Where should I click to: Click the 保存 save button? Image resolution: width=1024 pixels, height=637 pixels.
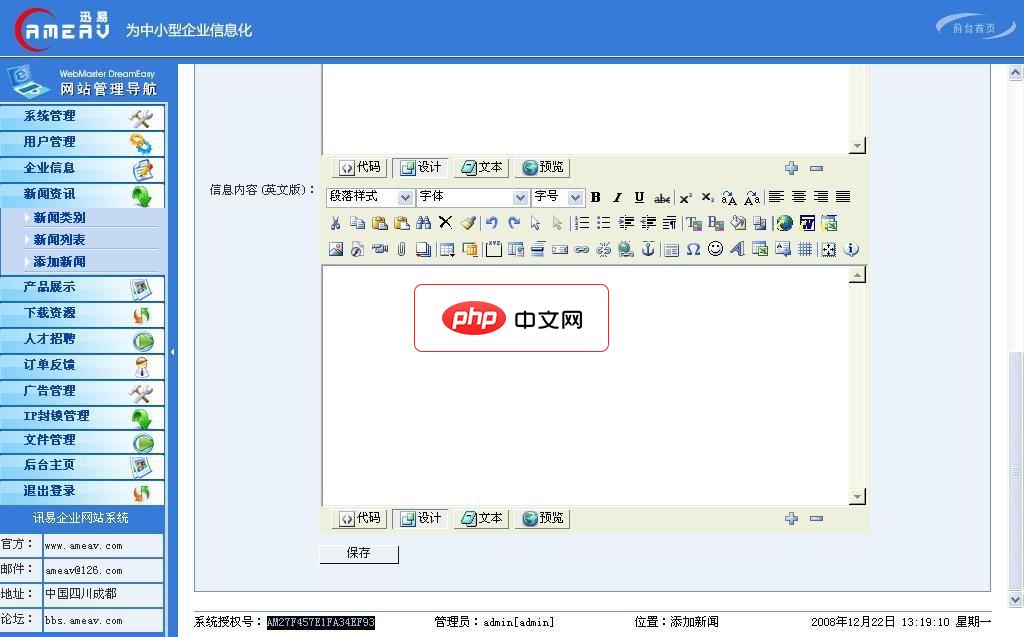click(359, 553)
